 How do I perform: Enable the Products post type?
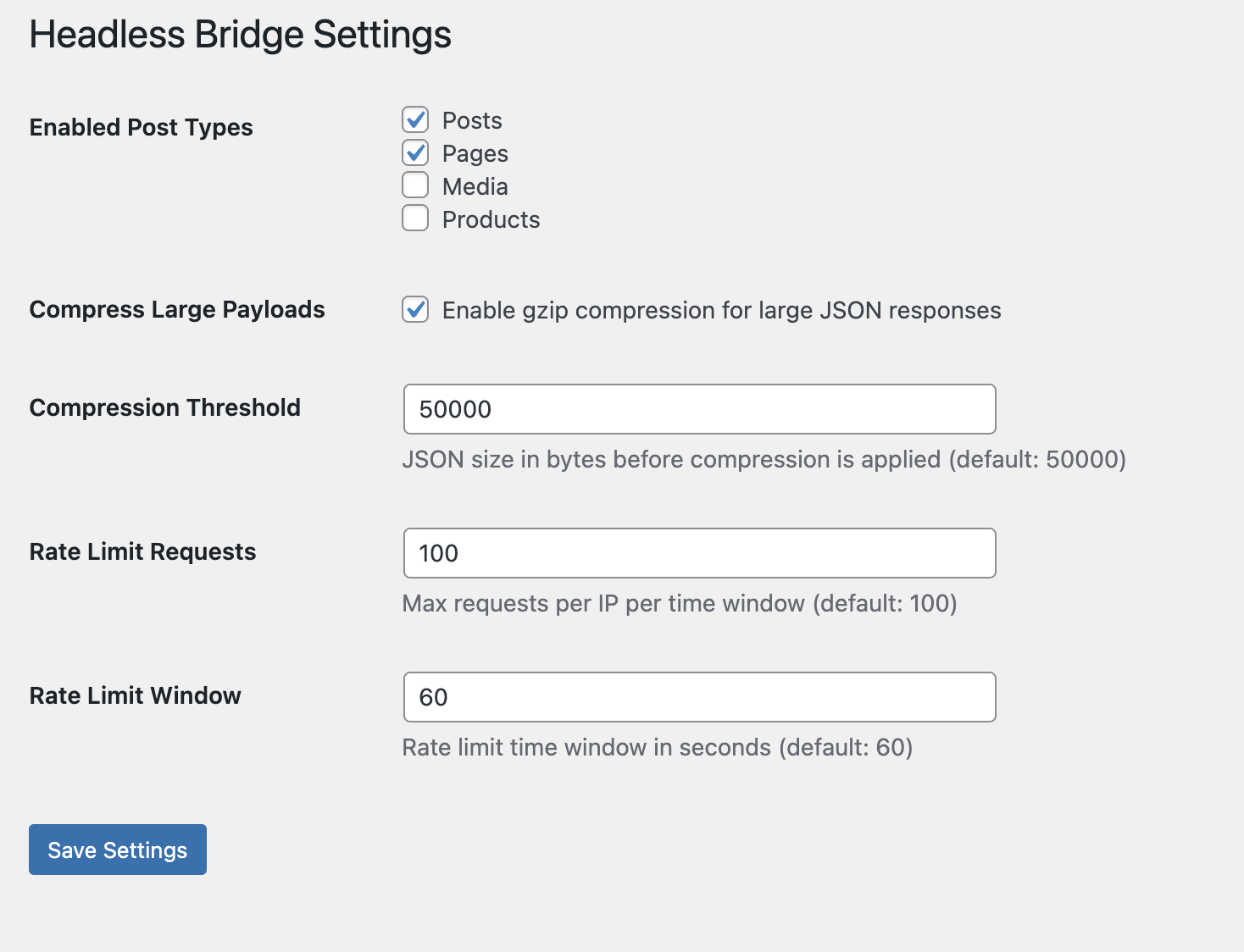(415, 218)
